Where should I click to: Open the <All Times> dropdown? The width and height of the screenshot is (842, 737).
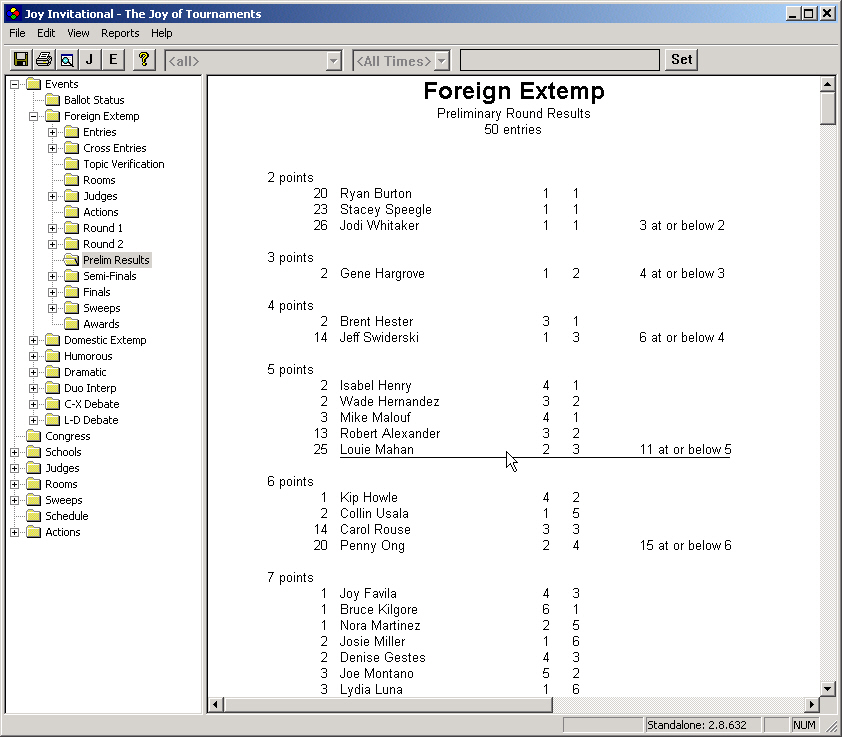click(x=441, y=61)
